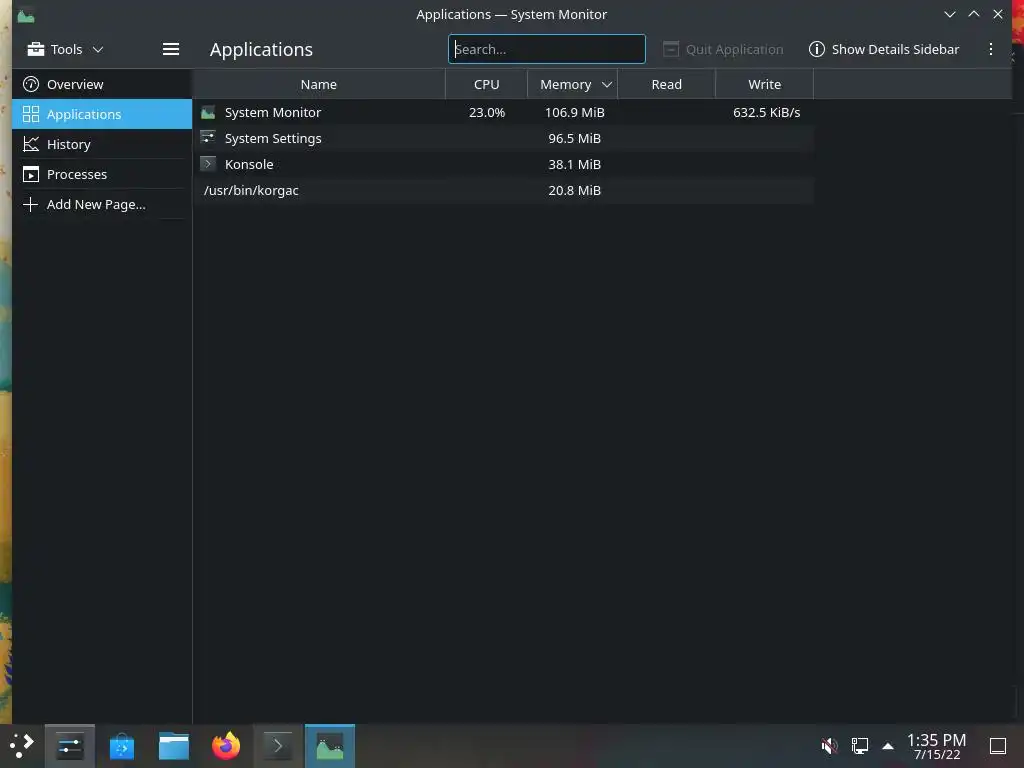The width and height of the screenshot is (1024, 768).
Task: Click the Quit Application button
Action: click(723, 49)
